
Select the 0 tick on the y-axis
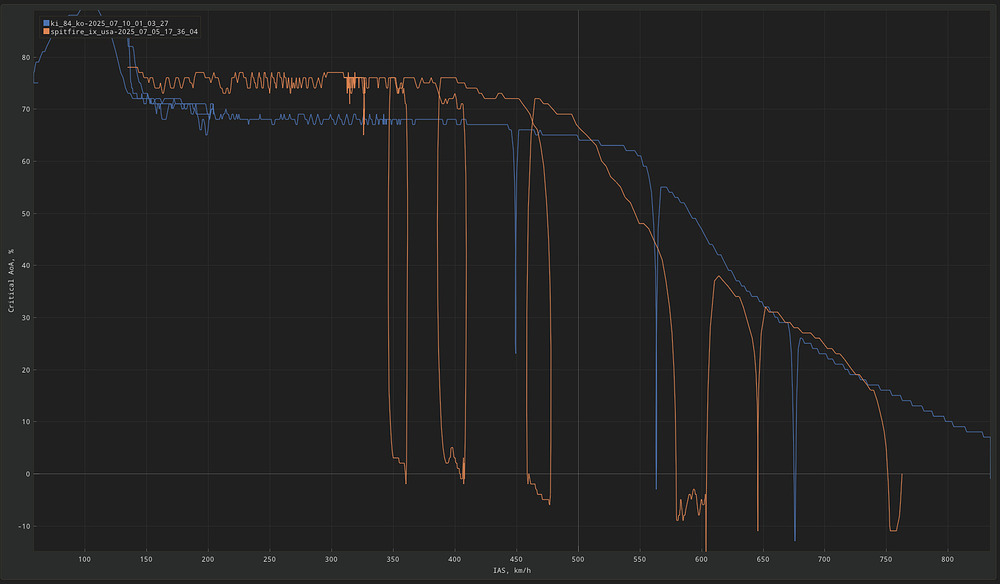point(26,474)
